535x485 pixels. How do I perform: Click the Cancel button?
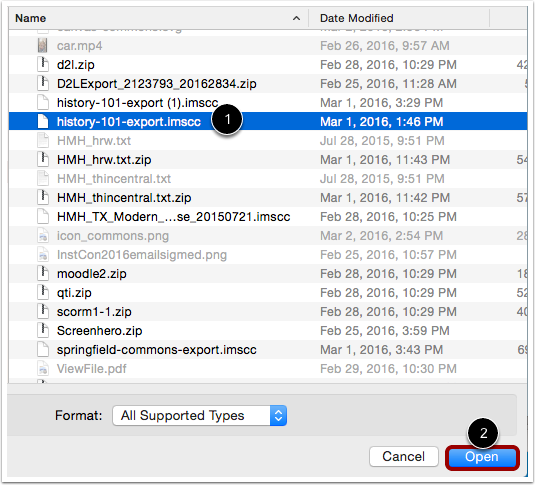404,457
